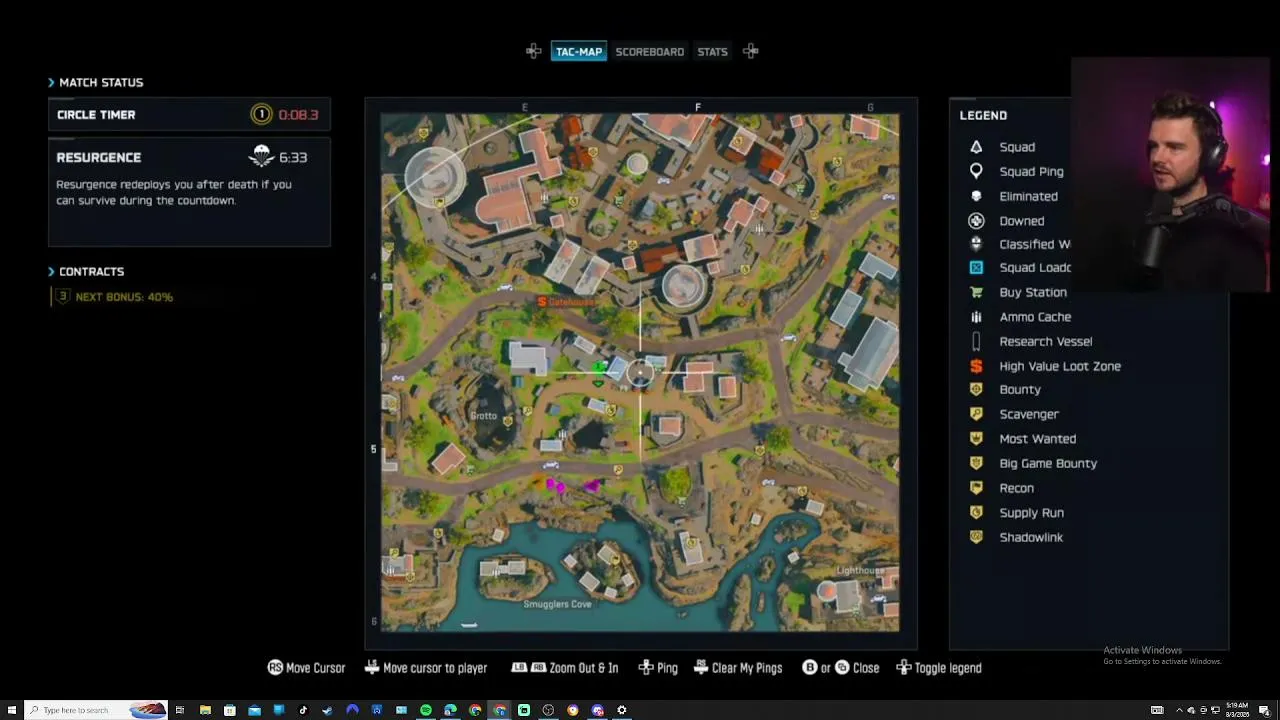Open the Windows Start menu

(12, 710)
